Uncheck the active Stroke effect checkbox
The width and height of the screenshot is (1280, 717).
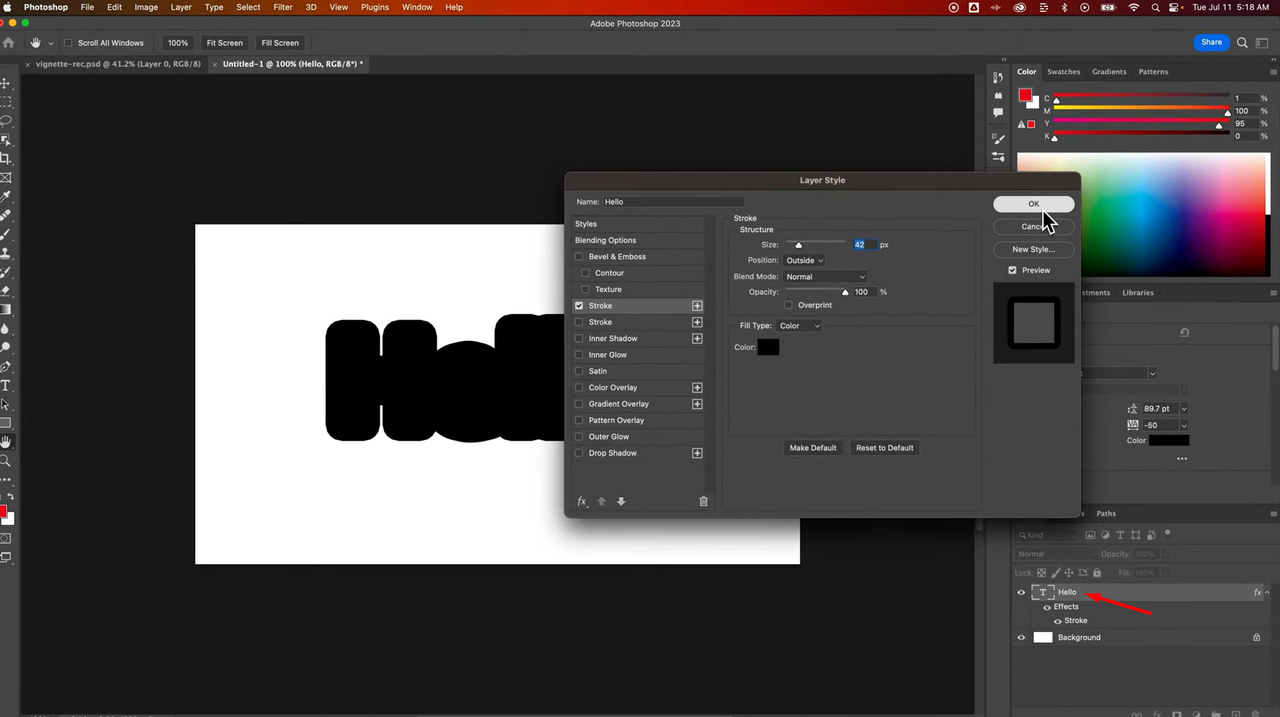coord(579,306)
